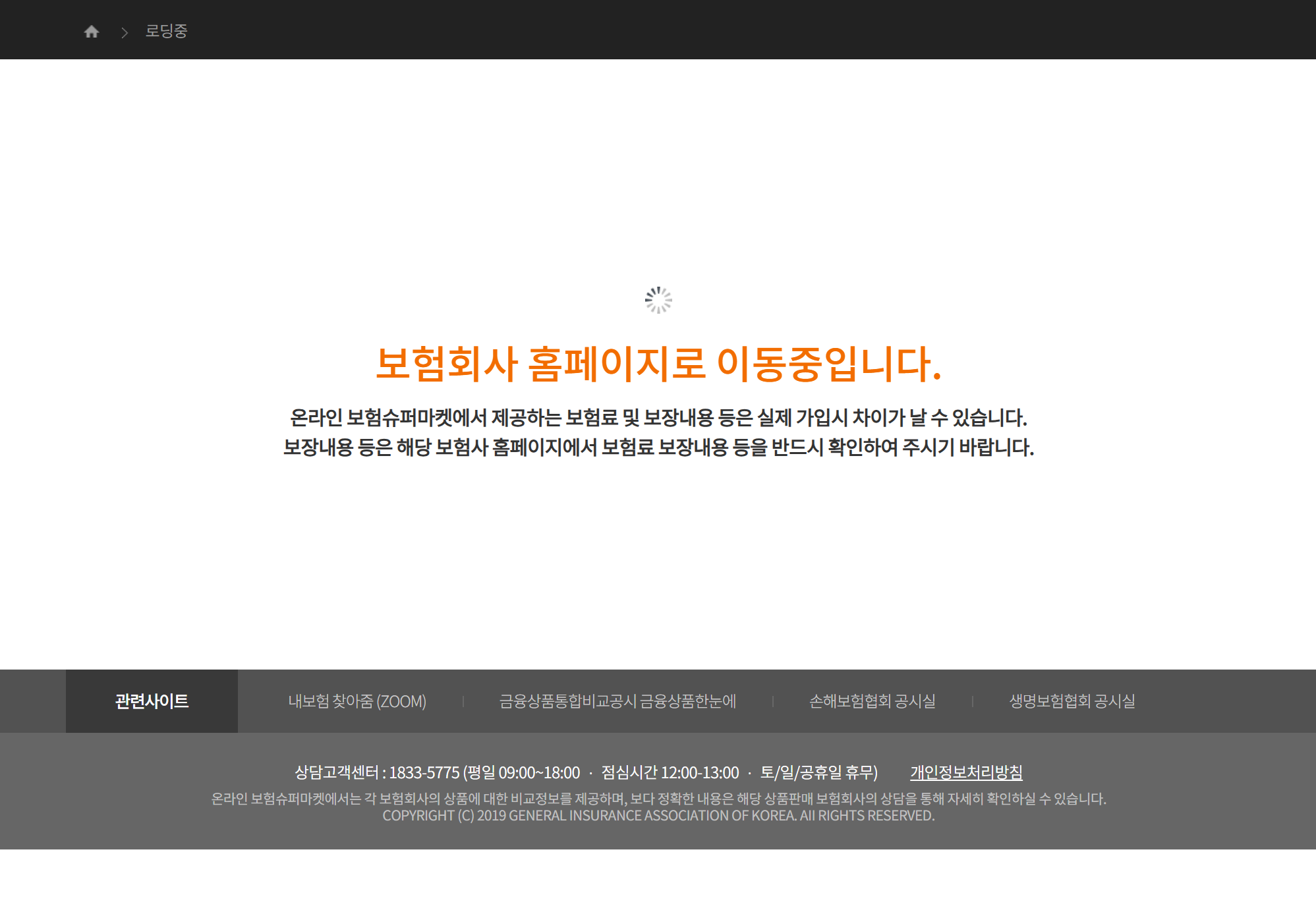Click the COPYRIGHT 2019 General Insurance Association line
The height and width of the screenshot is (918, 1316).
(658, 816)
